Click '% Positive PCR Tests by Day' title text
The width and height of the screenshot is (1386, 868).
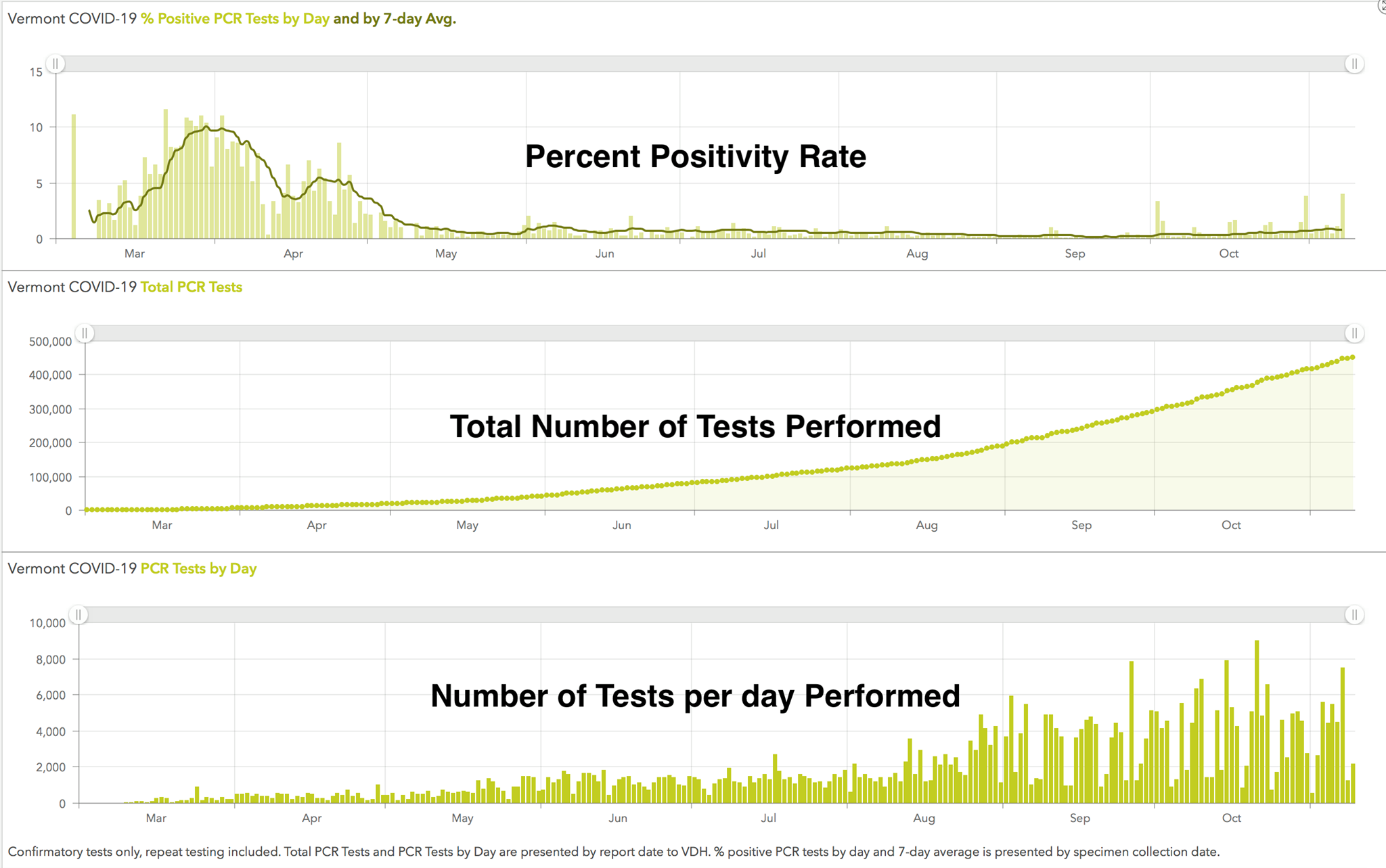[235, 19]
